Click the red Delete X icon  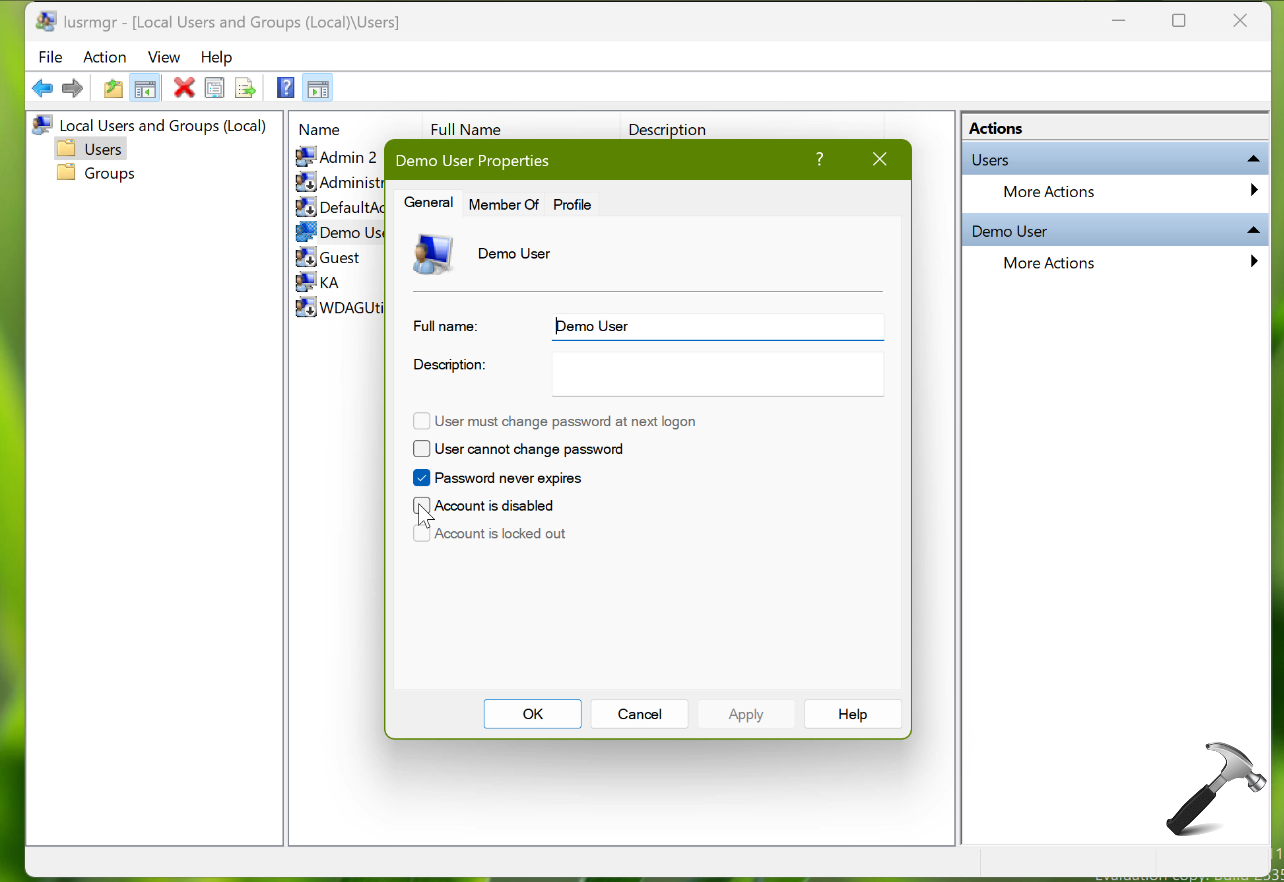point(184,89)
